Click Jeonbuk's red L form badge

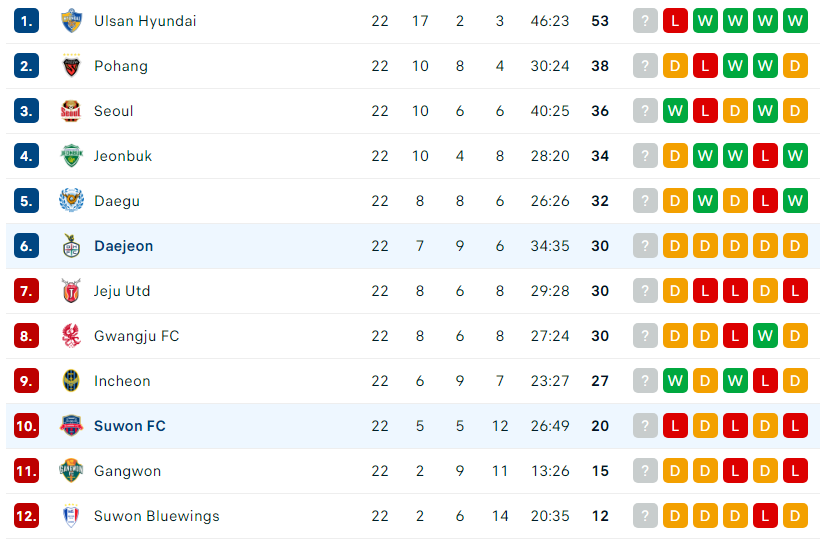tap(765, 156)
